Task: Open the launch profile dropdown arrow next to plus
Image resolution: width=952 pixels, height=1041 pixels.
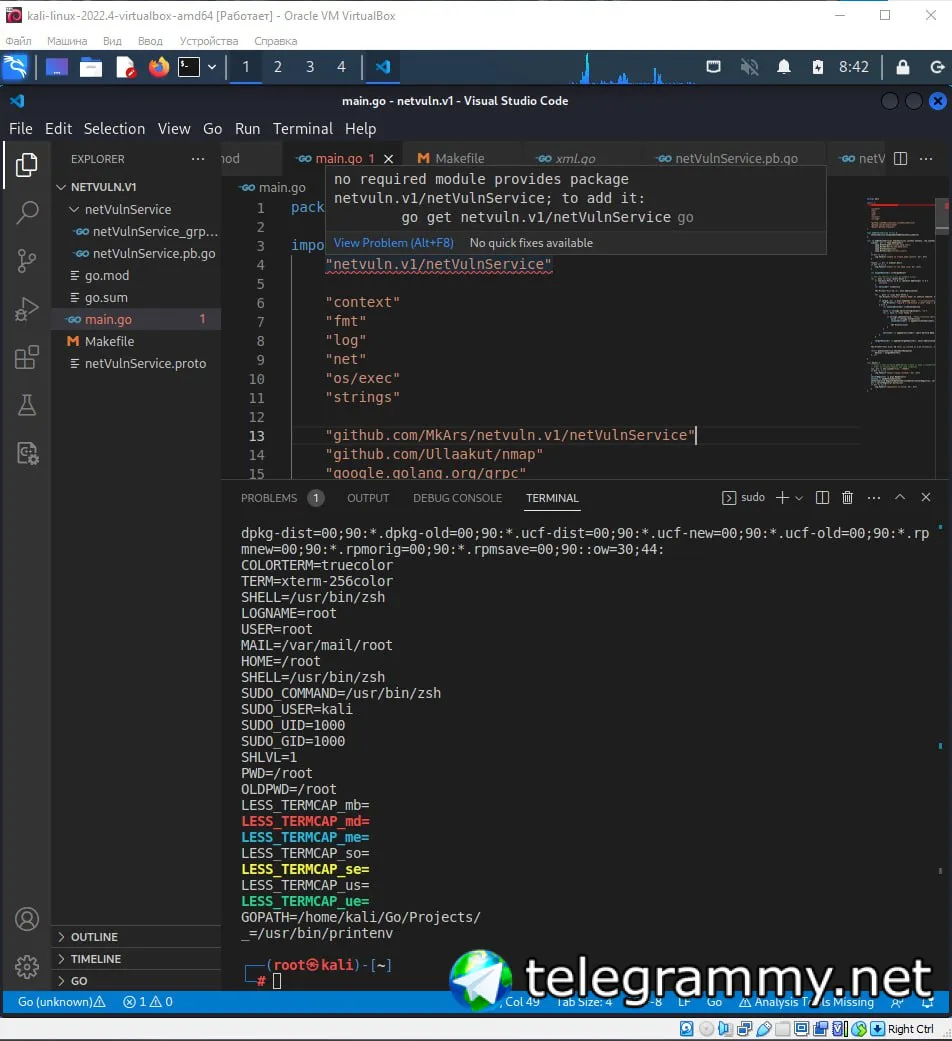Action: tap(799, 498)
